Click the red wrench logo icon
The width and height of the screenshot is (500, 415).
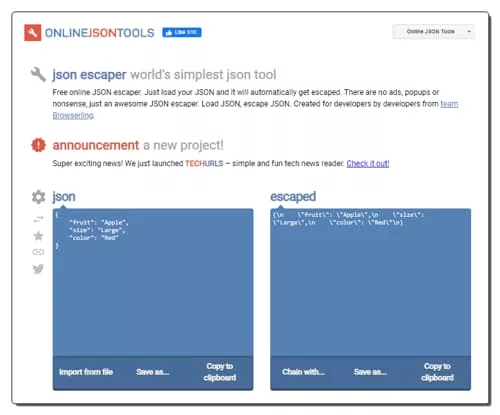(33, 33)
